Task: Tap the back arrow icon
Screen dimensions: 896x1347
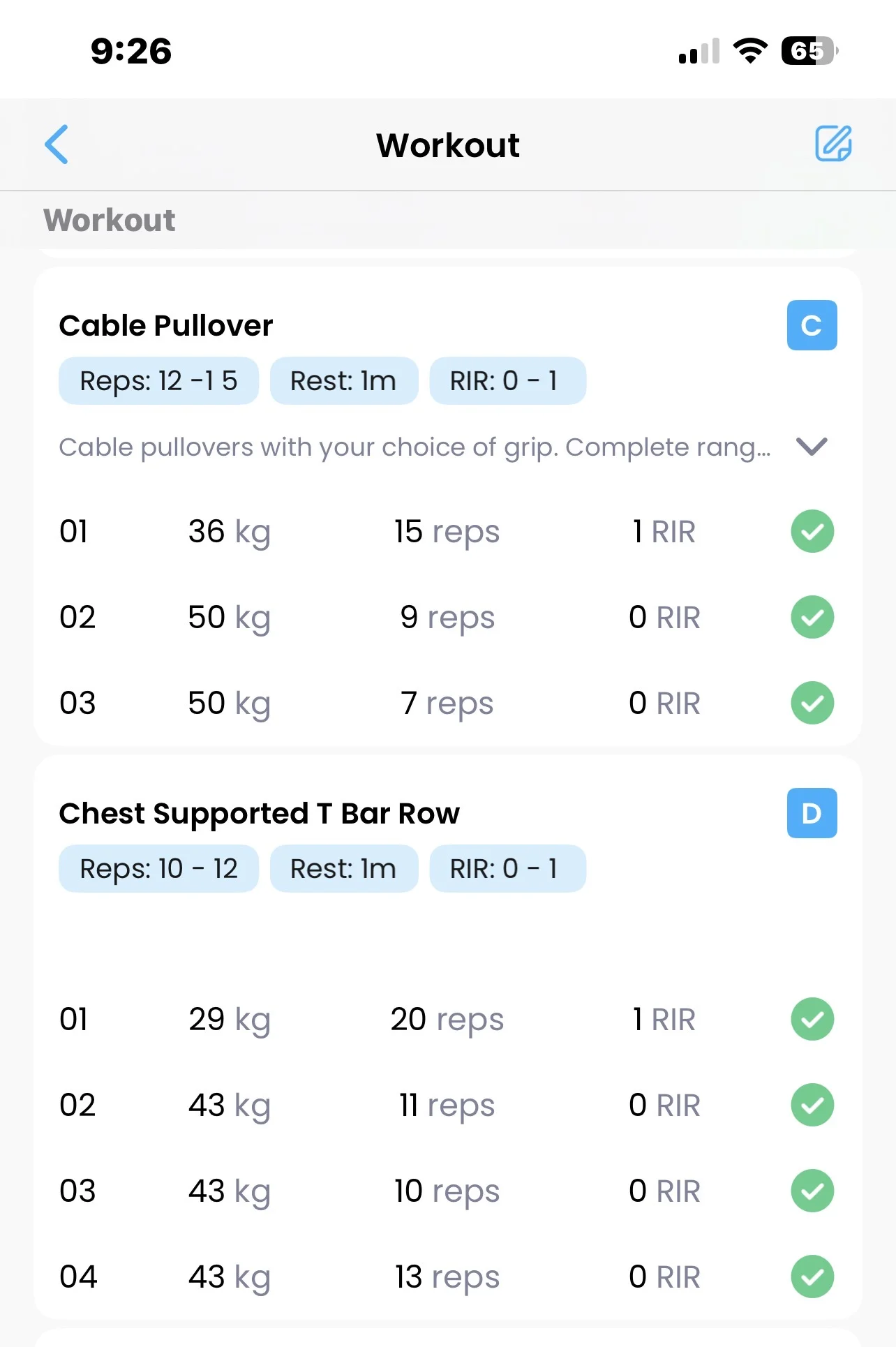Action: [57, 144]
